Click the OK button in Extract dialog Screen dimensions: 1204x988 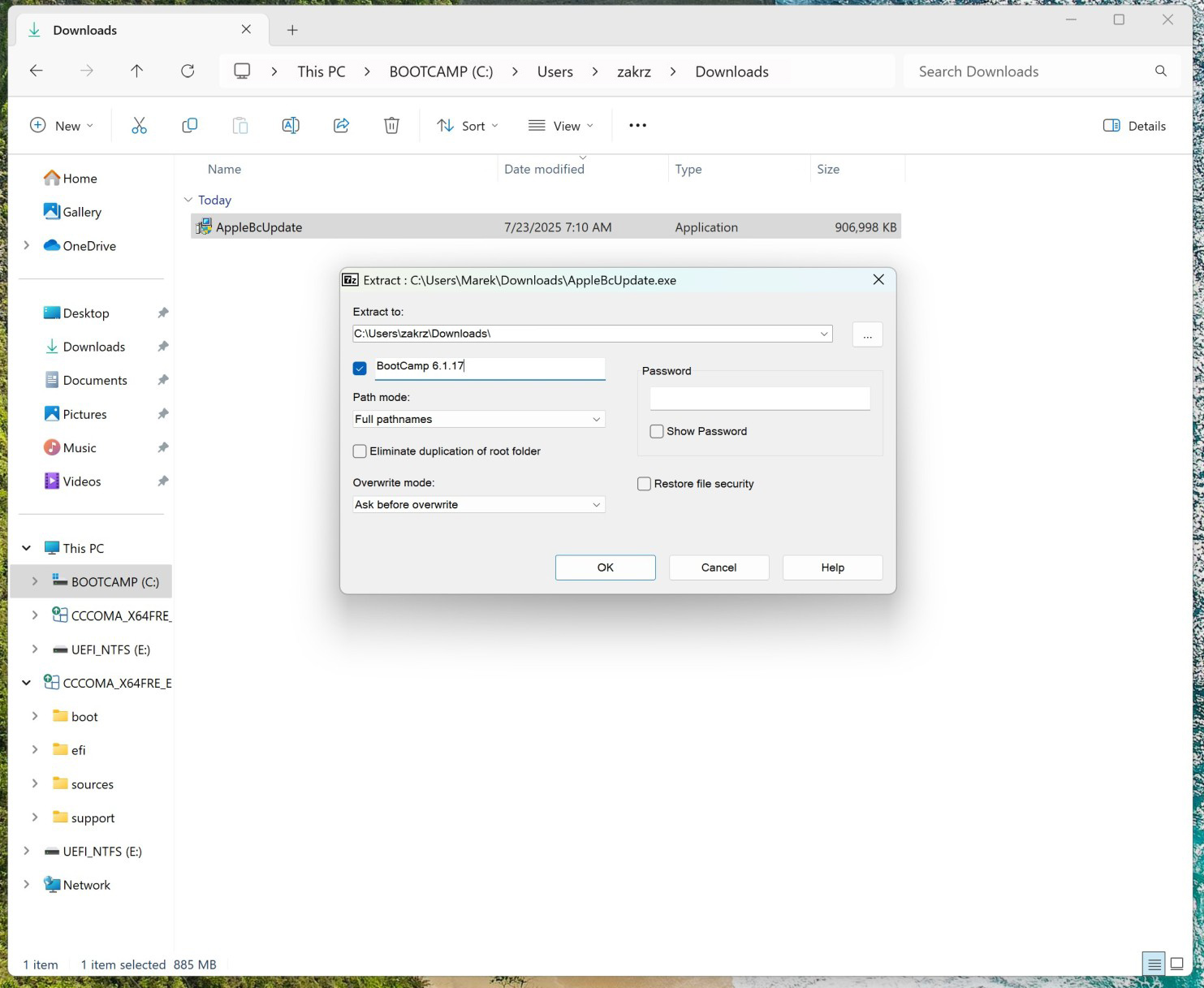point(605,567)
